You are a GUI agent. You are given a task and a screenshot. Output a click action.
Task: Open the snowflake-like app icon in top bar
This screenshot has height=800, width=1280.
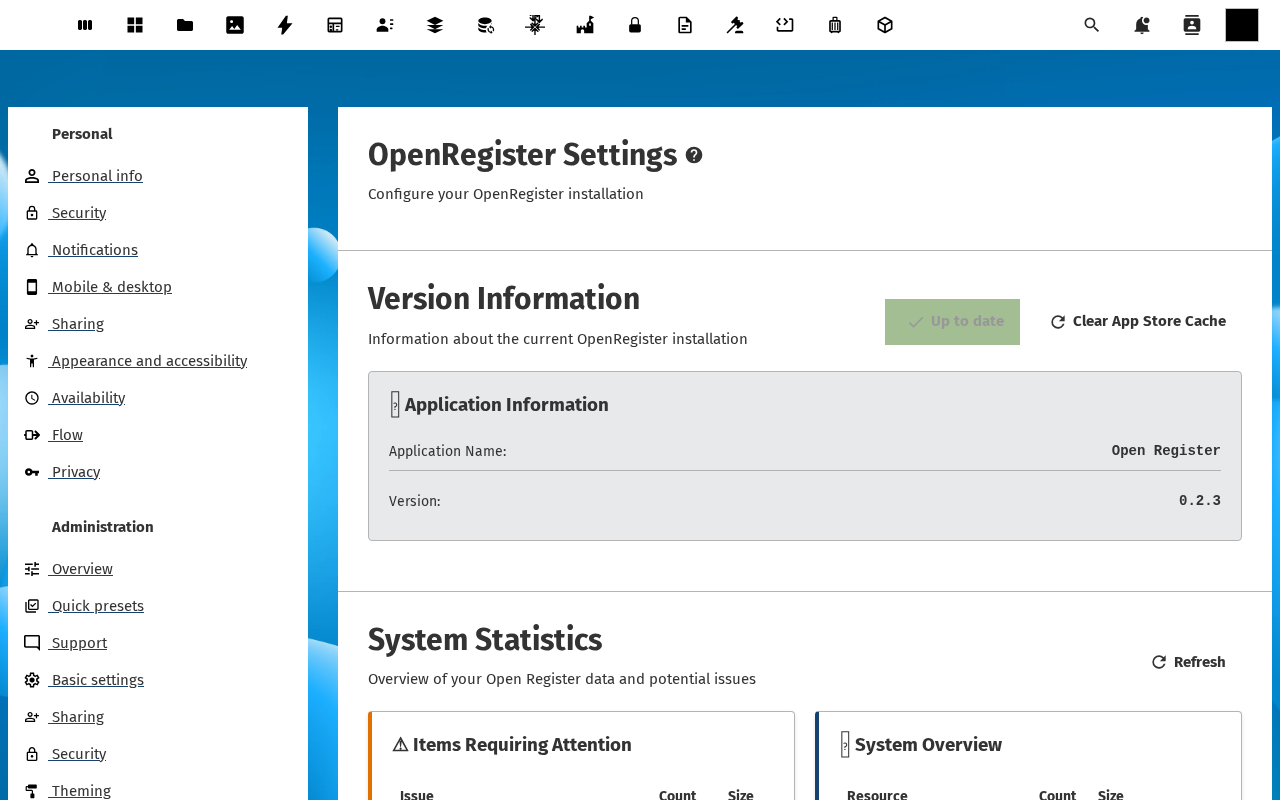[x=535, y=25]
